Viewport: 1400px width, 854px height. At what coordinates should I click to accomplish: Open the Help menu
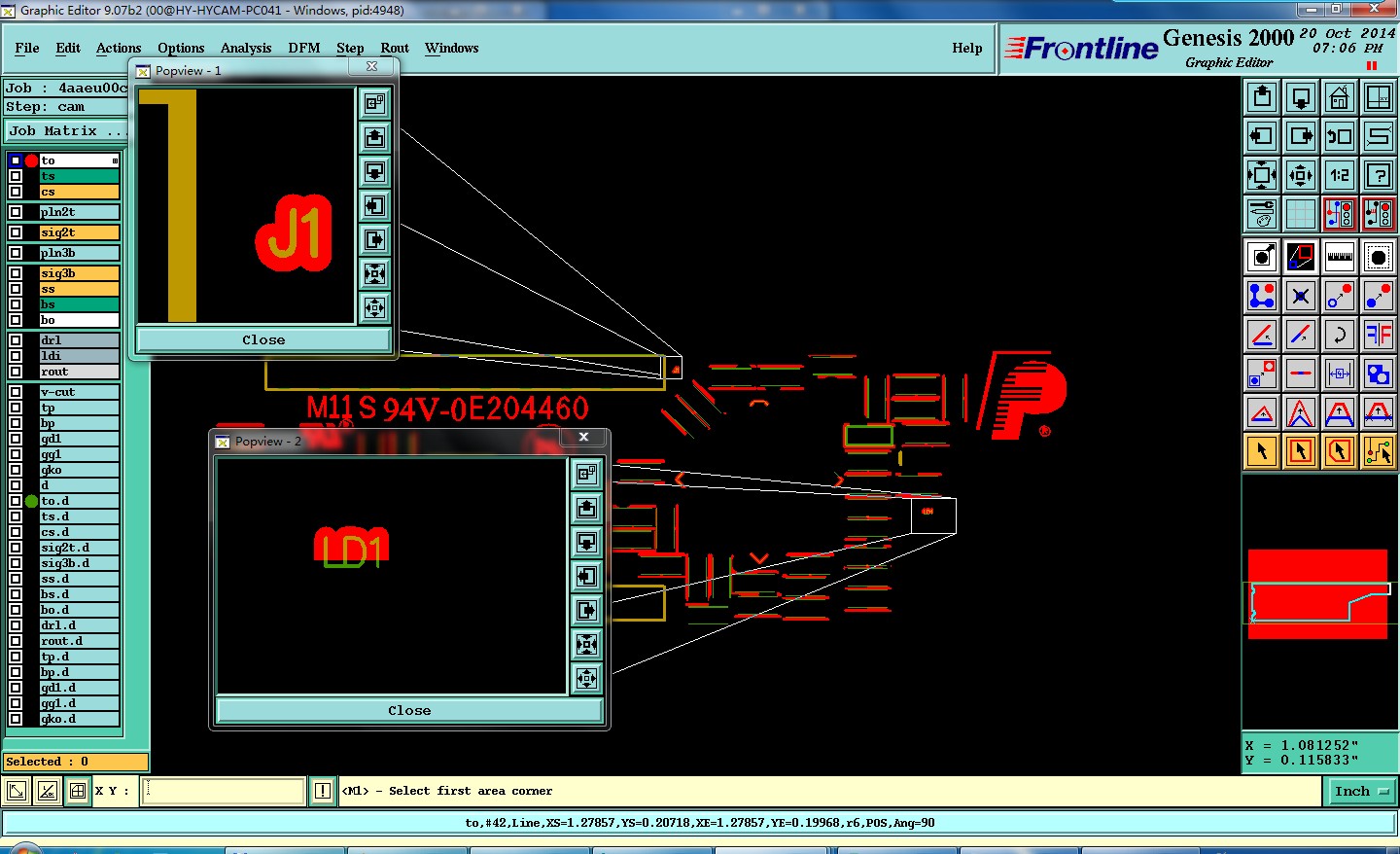pyautogui.click(x=967, y=48)
